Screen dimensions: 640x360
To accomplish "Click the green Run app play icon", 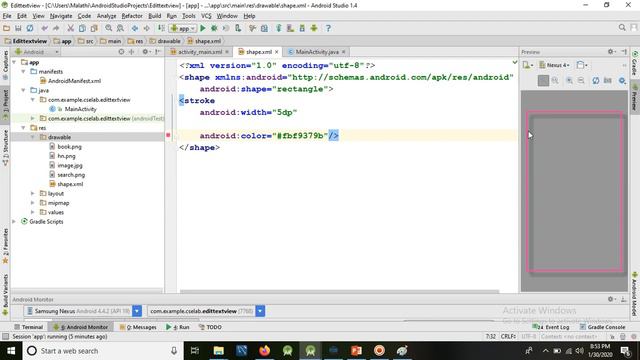I will coord(203,28).
